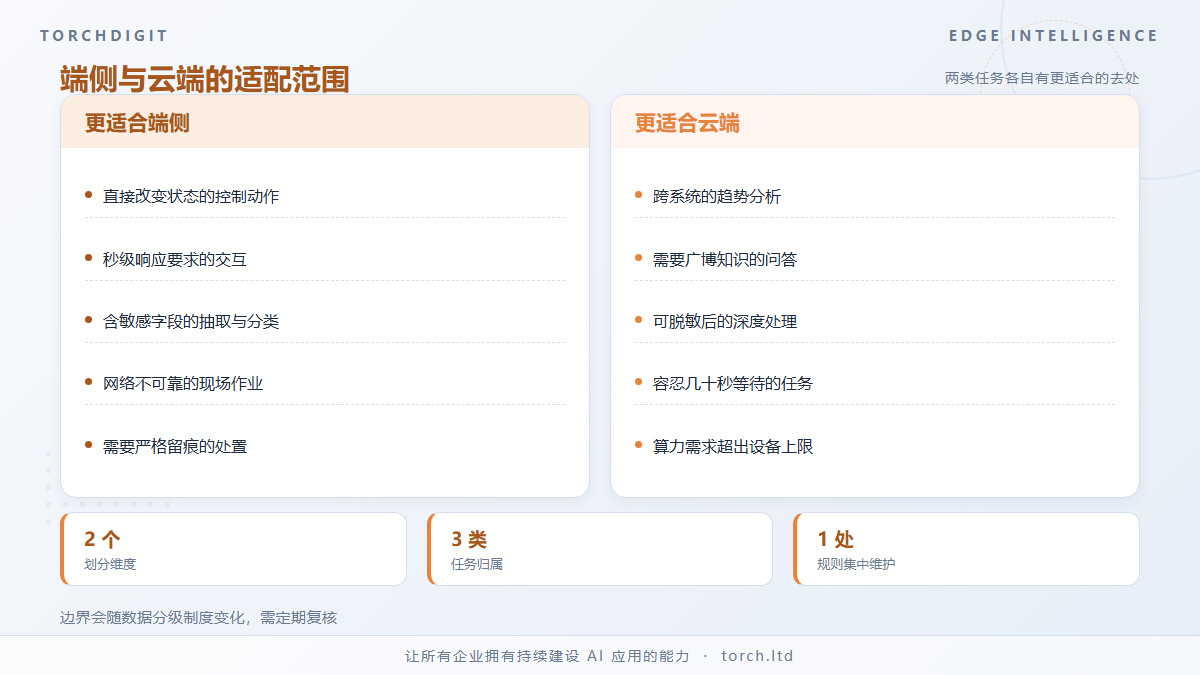Click the item 网络不可靠的现场作业
The height and width of the screenshot is (675, 1200).
[183, 383]
